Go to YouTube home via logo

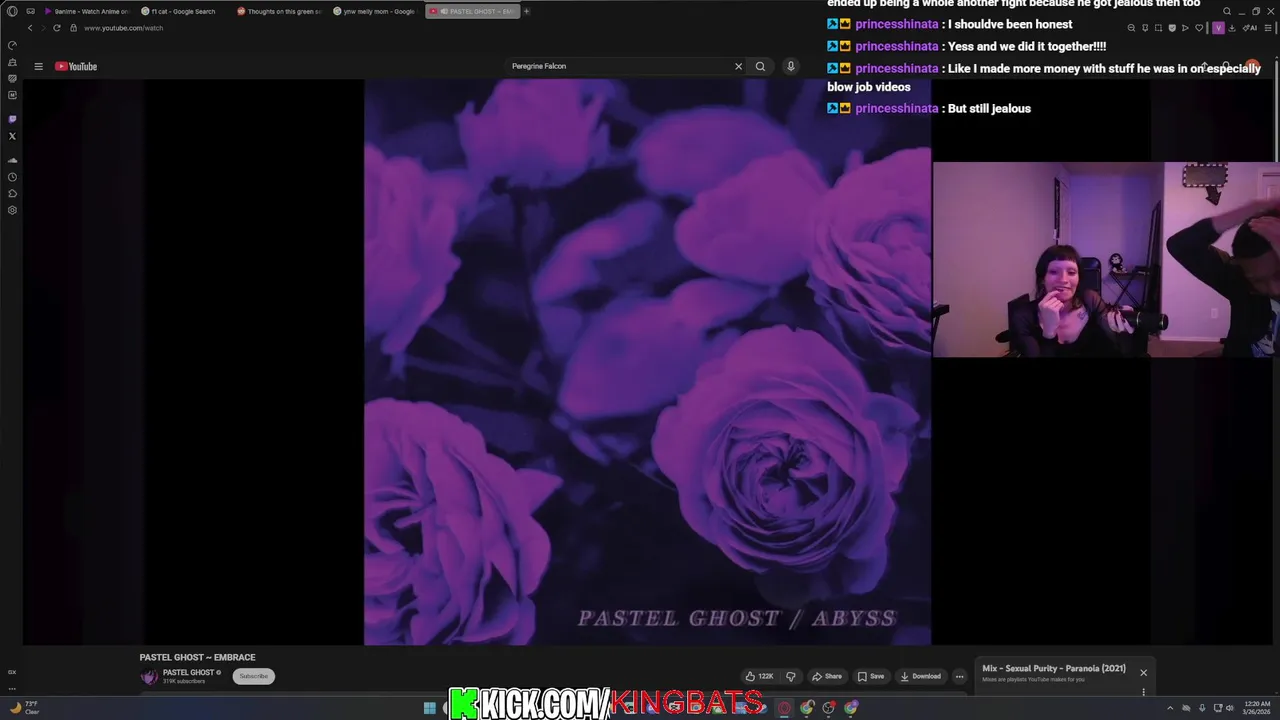point(76,66)
